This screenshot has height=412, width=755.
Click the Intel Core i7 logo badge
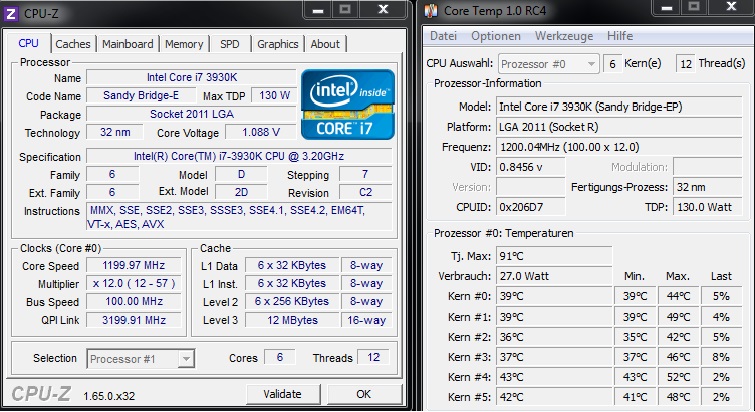[348, 104]
